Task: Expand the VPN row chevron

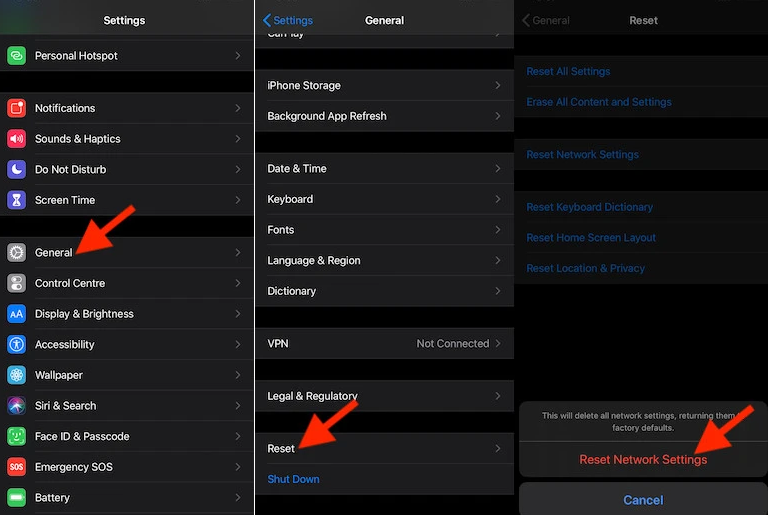Action: 498,344
